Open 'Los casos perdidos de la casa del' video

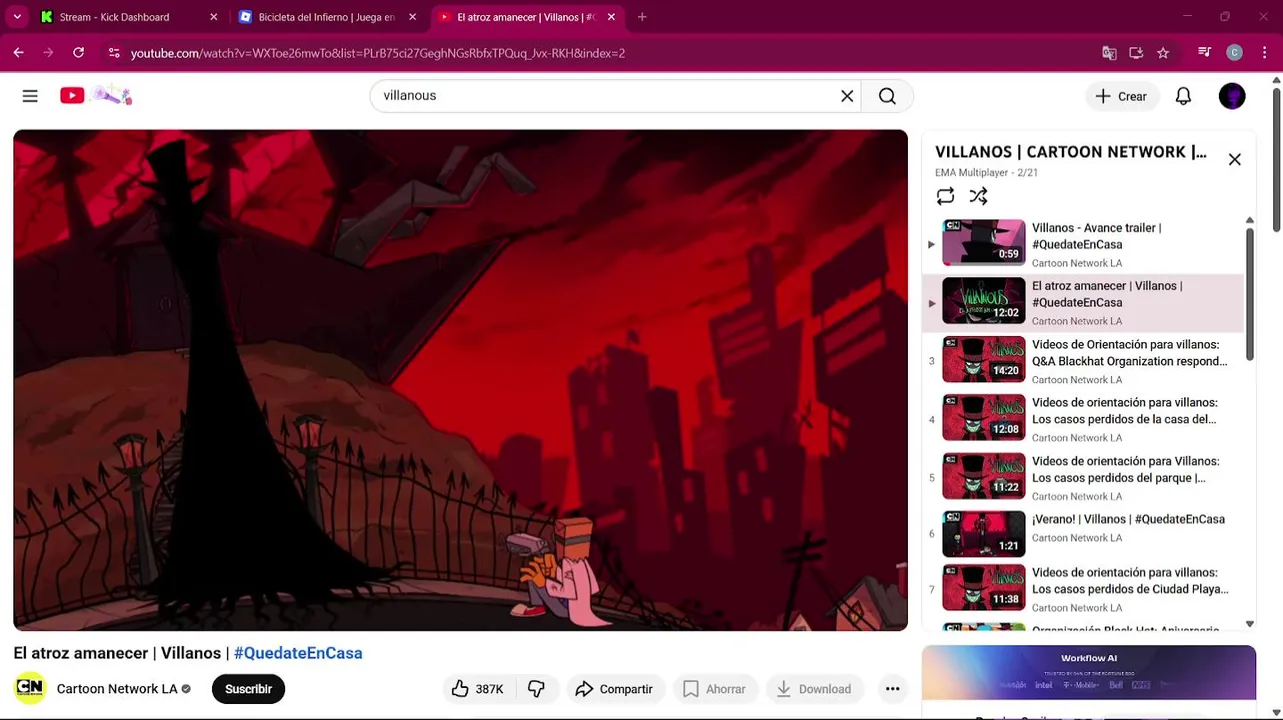coord(1124,411)
